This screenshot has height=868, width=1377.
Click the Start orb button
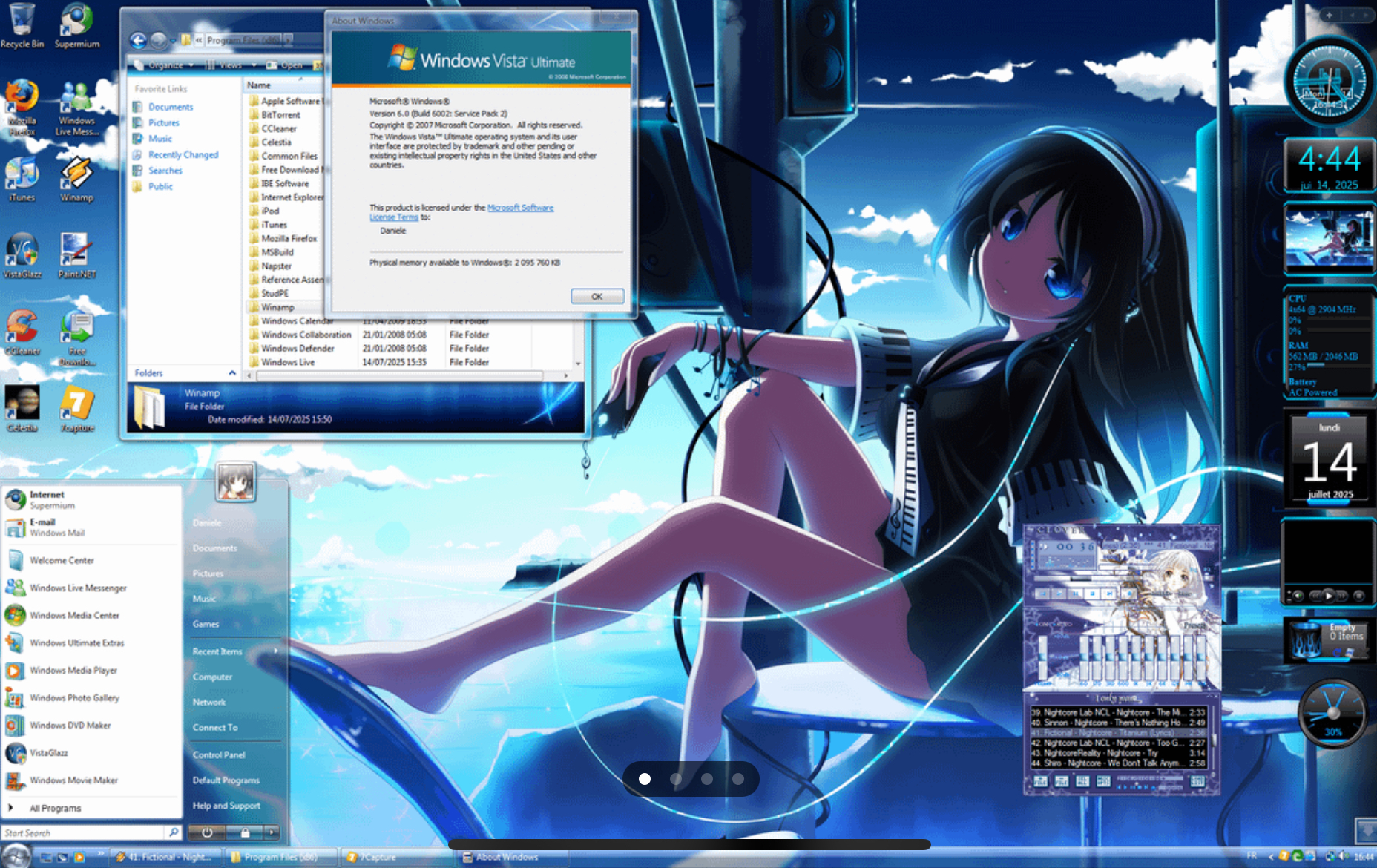16,856
